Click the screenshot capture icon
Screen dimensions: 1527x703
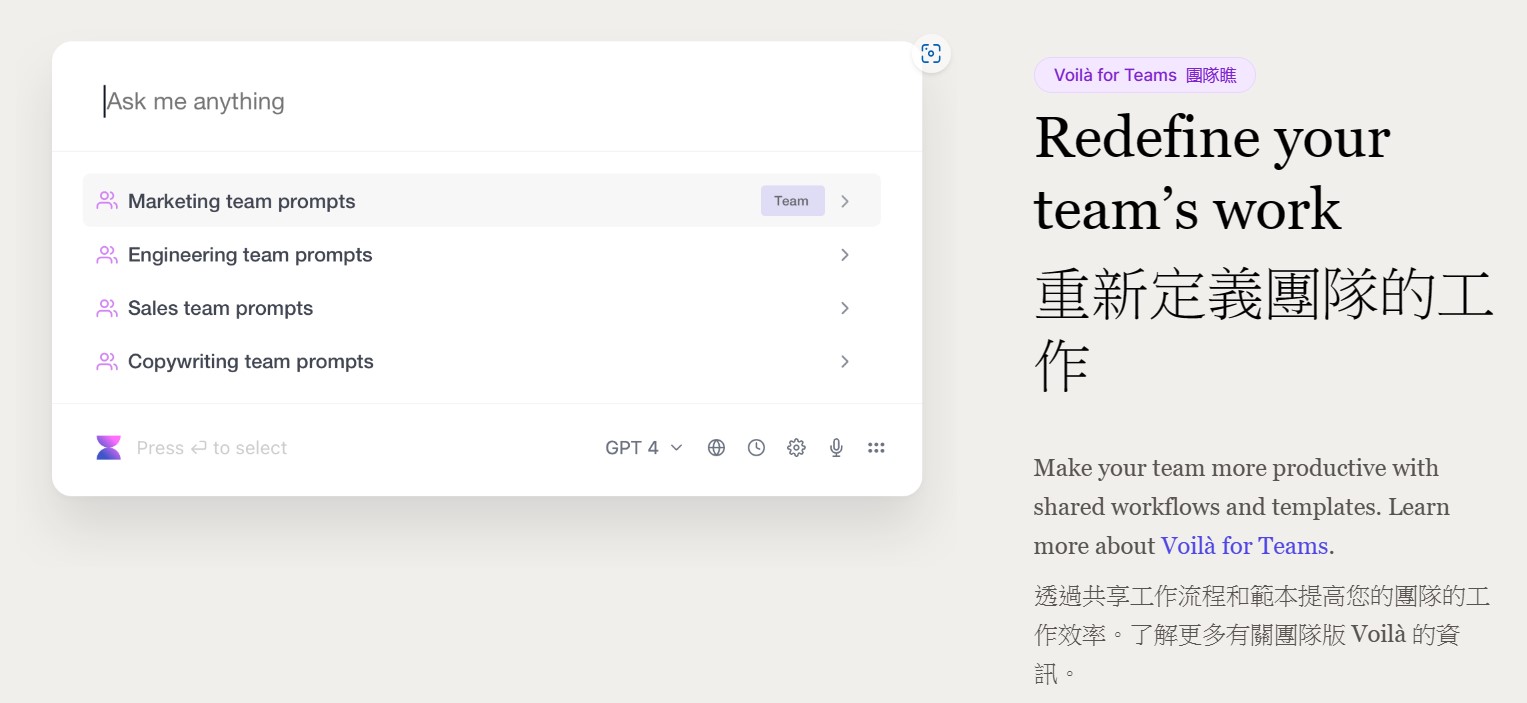coord(931,54)
